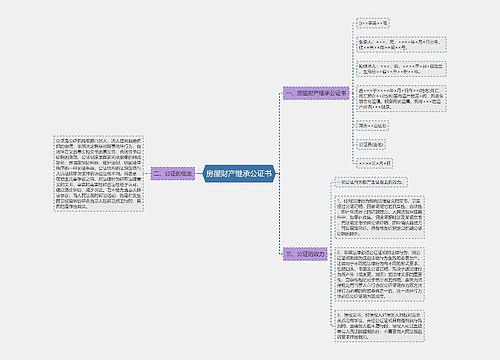Select the long 公证 definition text box on left
The height and width of the screenshot is (360, 500).
(99, 173)
